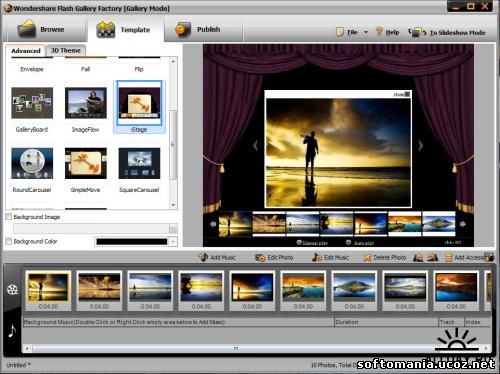Click the Envelope template label
Image resolution: width=500 pixels, height=374 pixels.
click(x=32, y=69)
